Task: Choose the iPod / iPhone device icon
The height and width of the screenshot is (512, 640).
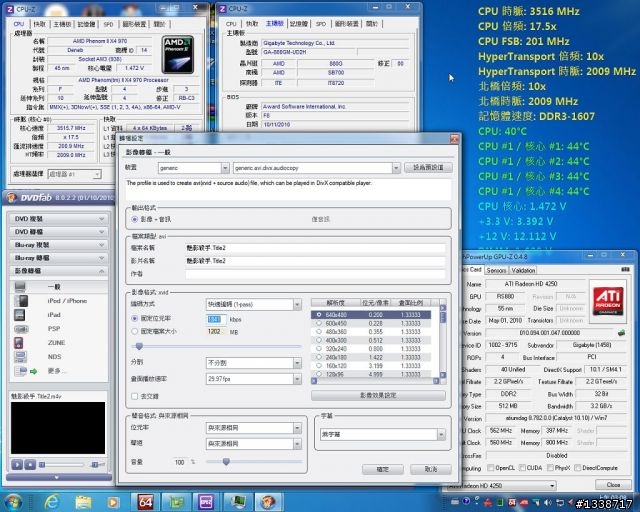Action: [x=21, y=301]
